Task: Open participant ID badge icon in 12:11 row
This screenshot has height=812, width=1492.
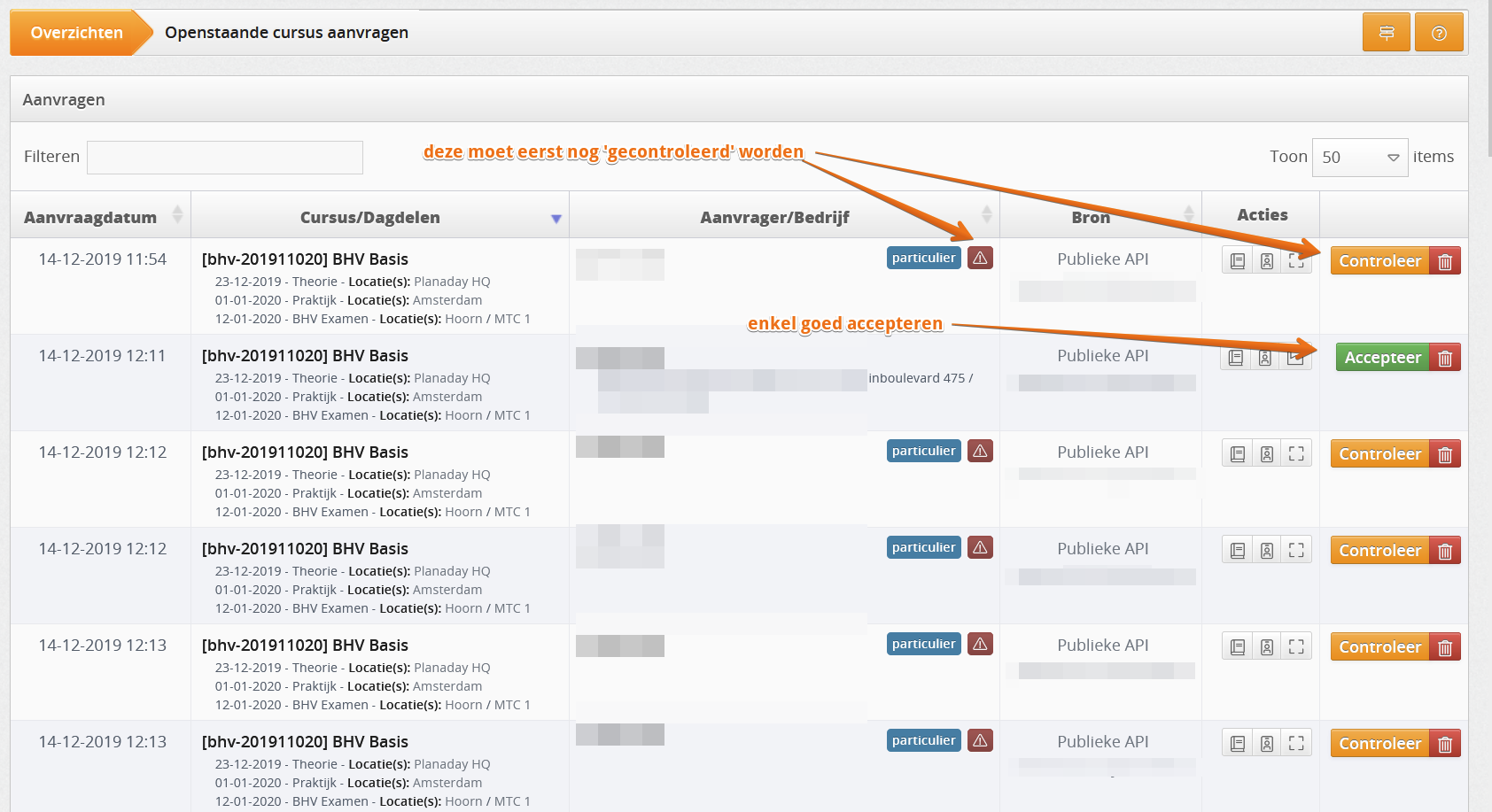Action: [x=1265, y=358]
